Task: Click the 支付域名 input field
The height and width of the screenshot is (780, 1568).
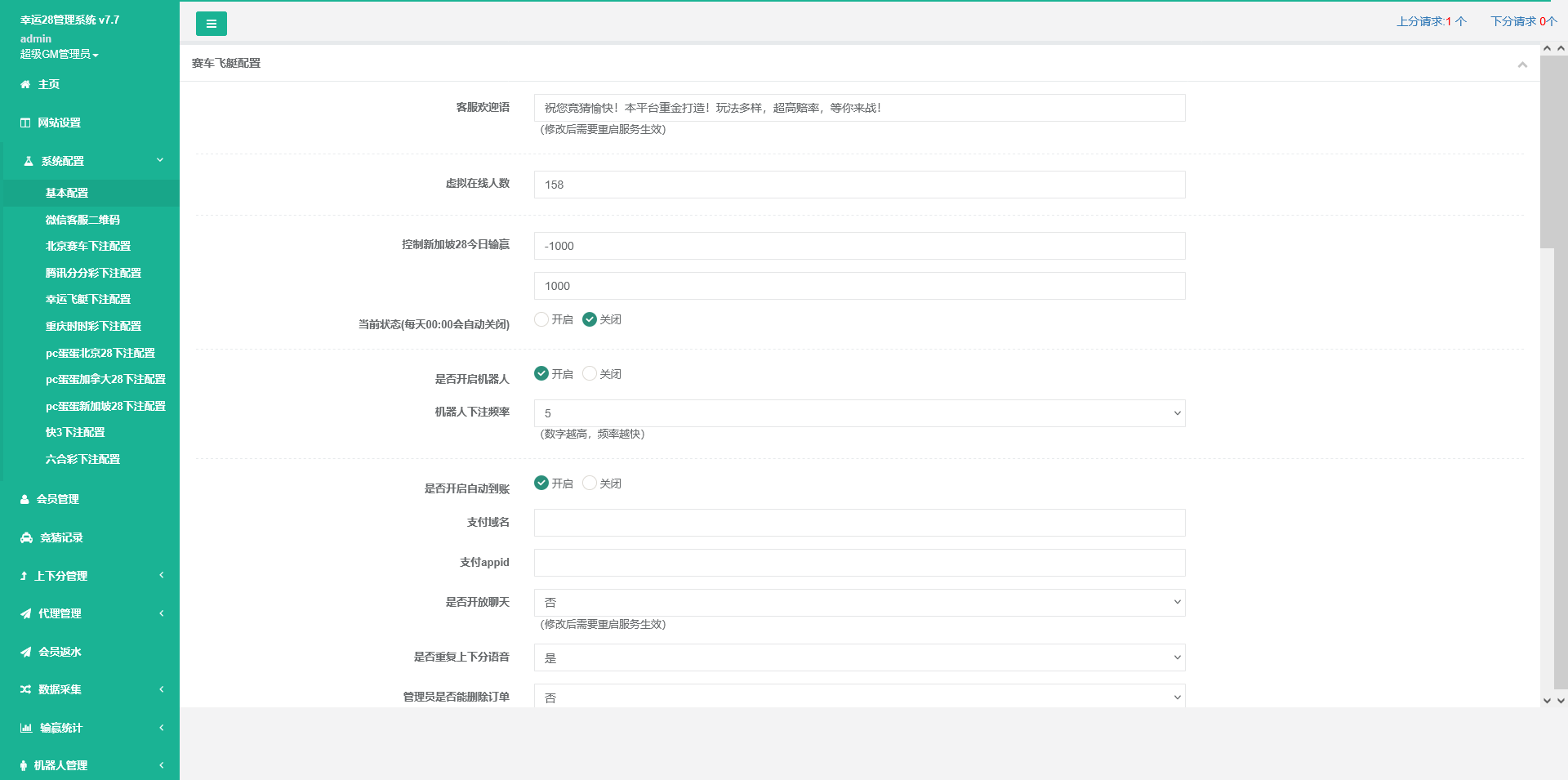Action: [859, 523]
